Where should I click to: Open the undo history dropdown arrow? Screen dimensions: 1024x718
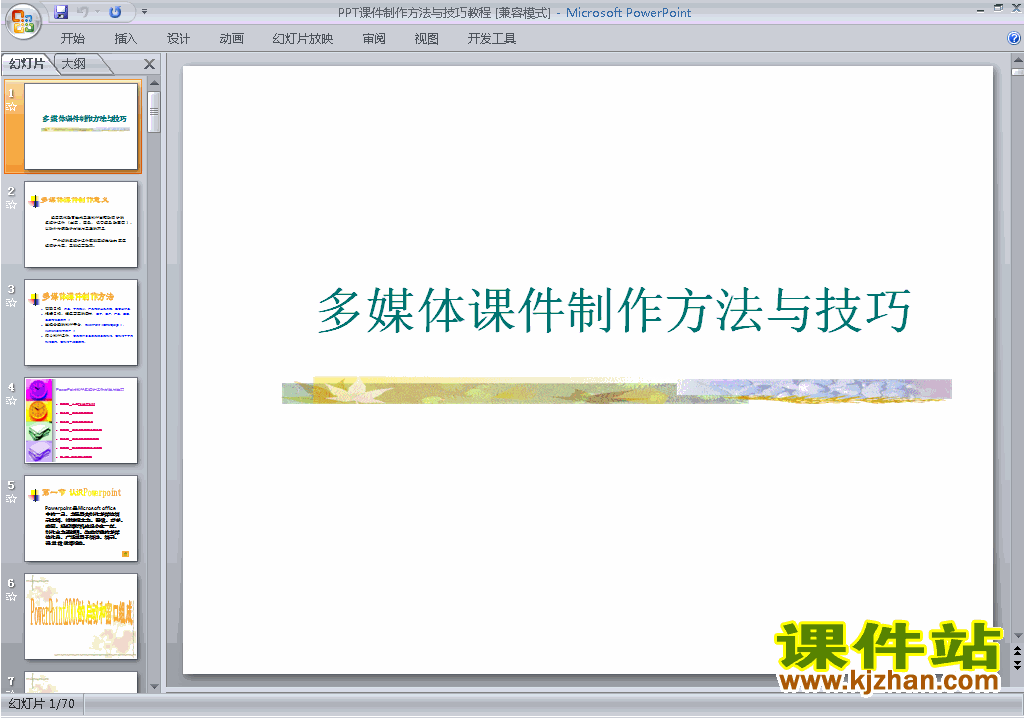97,12
